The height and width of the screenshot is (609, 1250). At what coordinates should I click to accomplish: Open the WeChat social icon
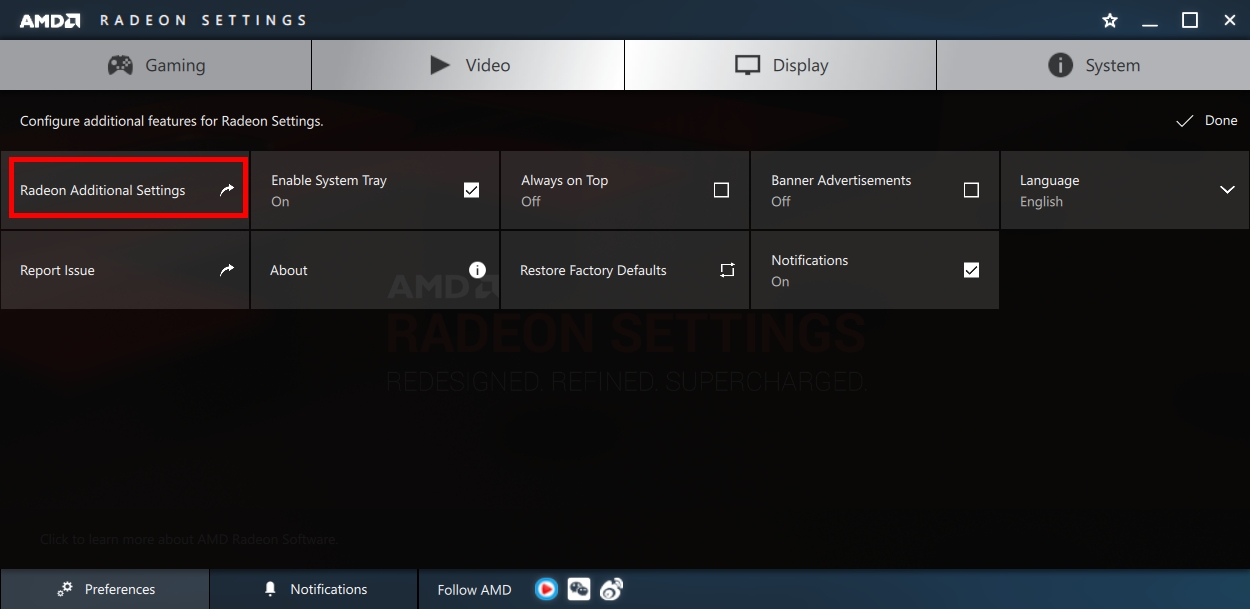(579, 589)
